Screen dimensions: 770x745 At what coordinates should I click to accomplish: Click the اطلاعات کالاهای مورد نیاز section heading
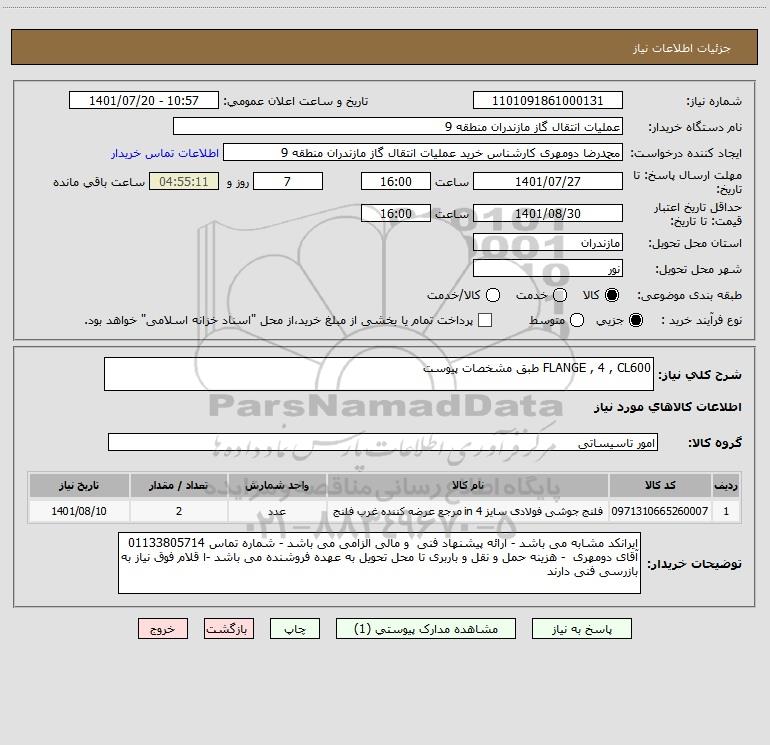coord(667,407)
